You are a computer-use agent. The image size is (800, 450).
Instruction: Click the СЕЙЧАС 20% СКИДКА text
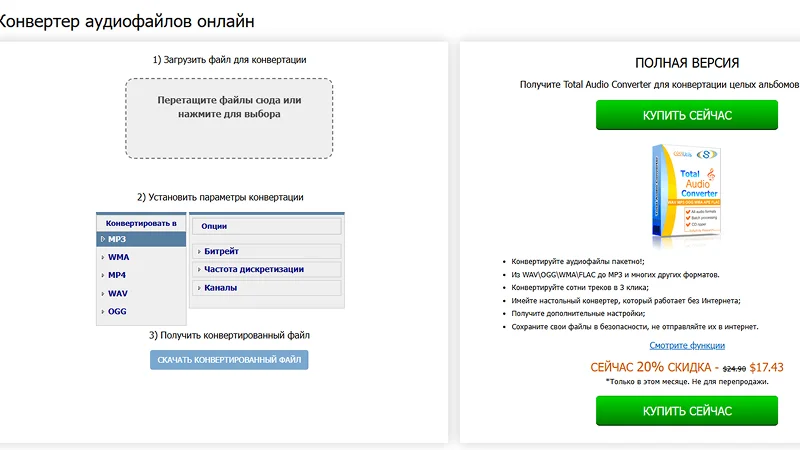pos(651,367)
